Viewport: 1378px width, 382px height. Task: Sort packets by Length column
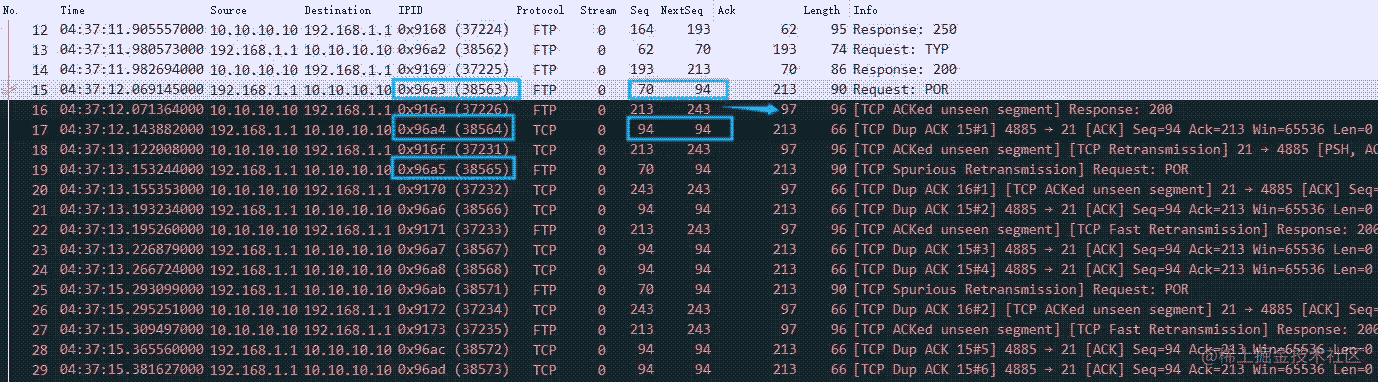pos(822,9)
